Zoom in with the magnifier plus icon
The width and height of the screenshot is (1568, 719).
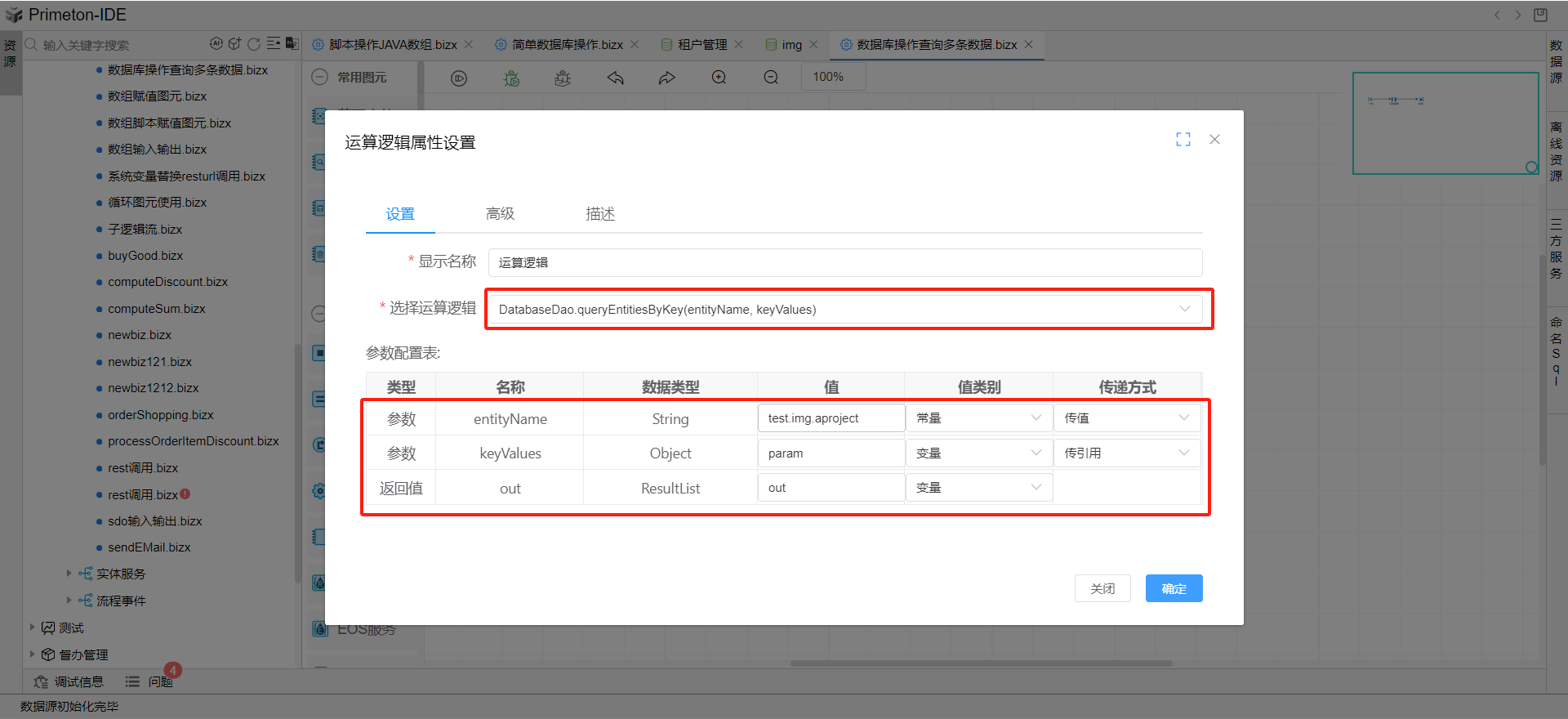click(x=719, y=78)
